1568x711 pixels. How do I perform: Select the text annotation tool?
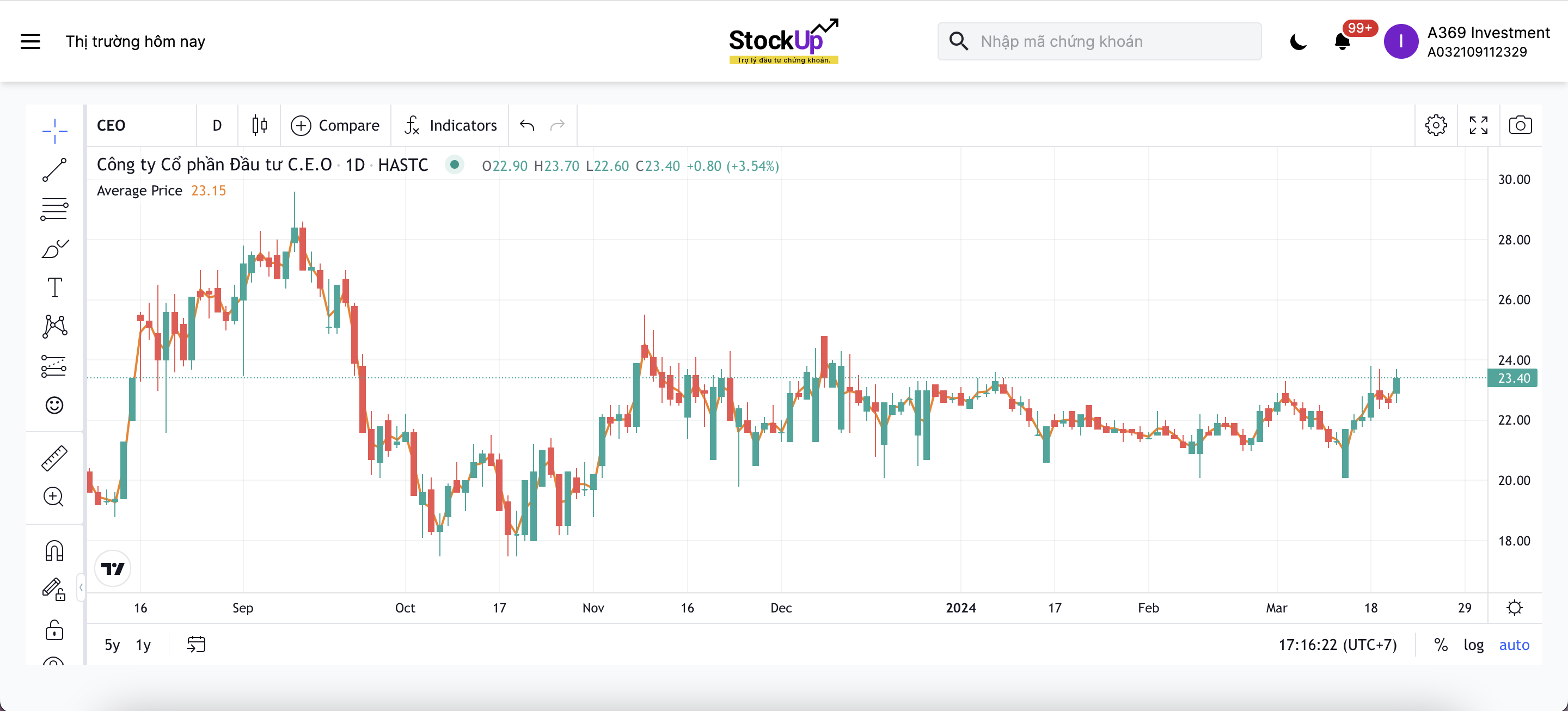click(x=54, y=287)
